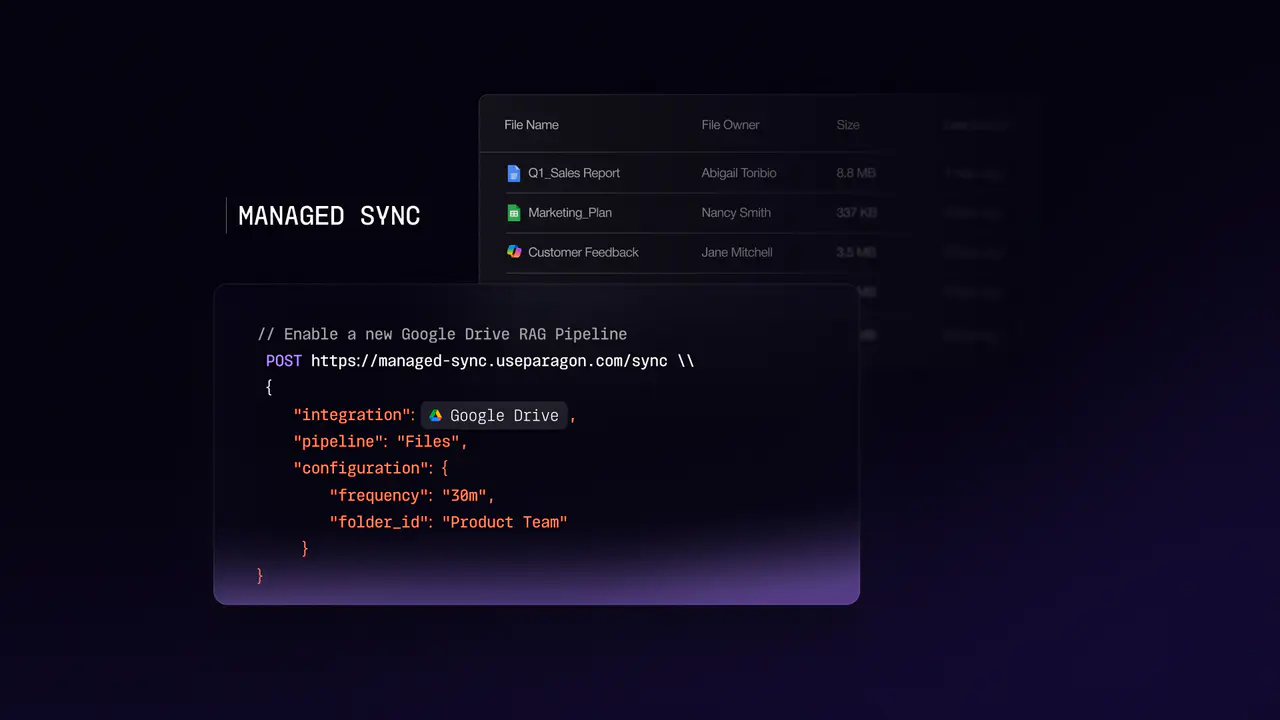1280x720 pixels.
Task: Click the 337 KB size value
Action: [x=858, y=213]
